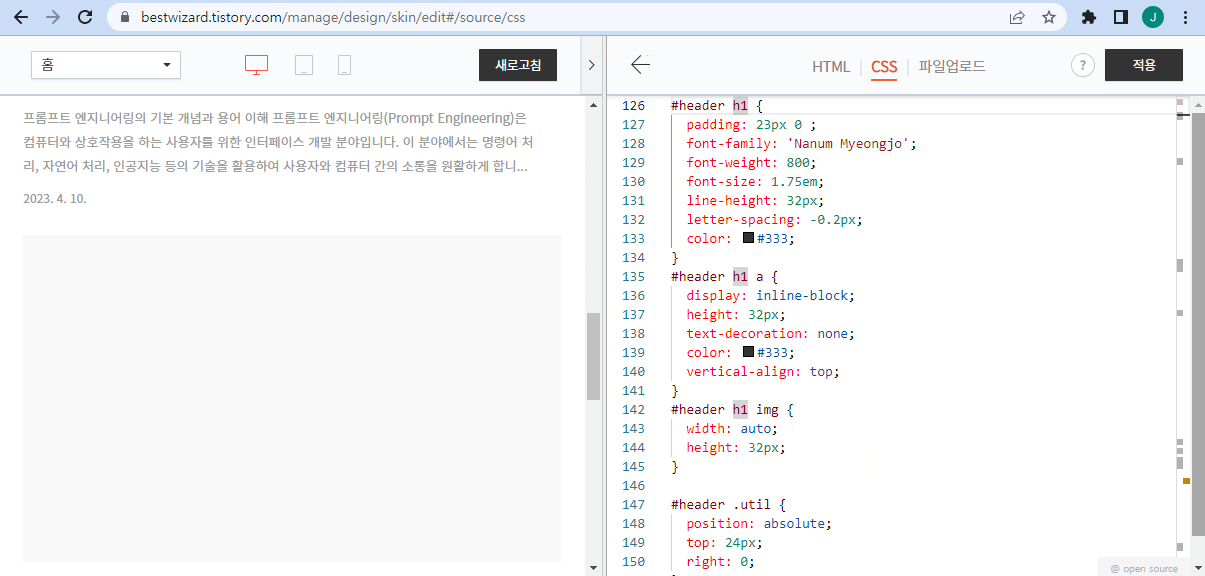Click the back arrow in skin editor

click(x=639, y=64)
